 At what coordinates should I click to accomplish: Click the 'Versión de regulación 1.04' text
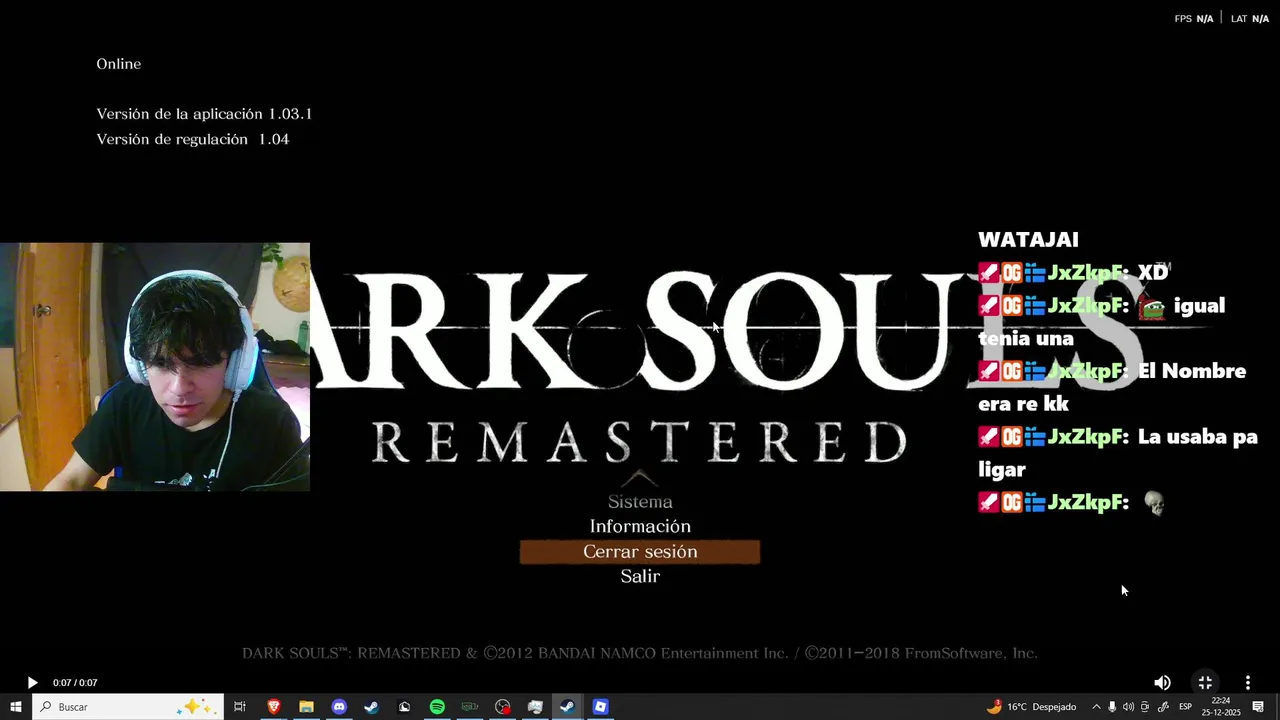tap(193, 139)
